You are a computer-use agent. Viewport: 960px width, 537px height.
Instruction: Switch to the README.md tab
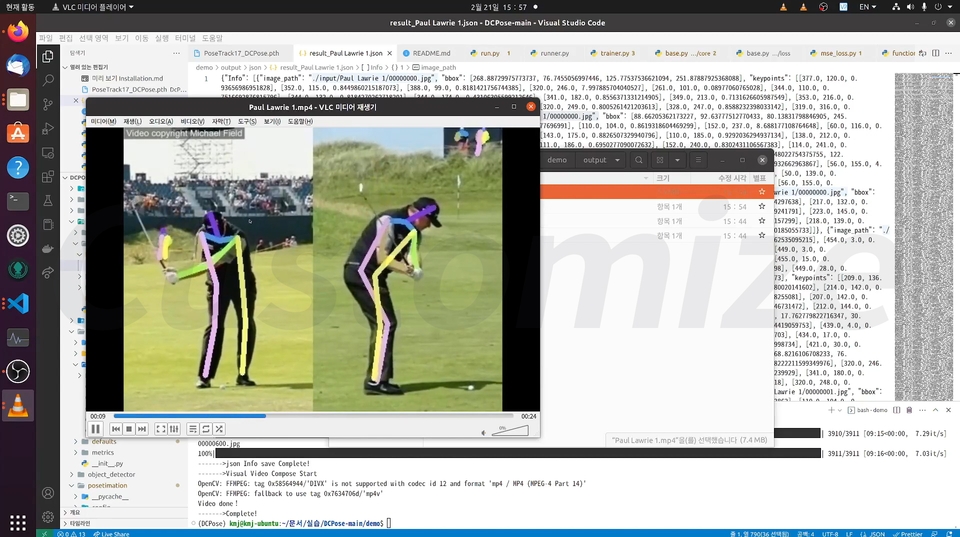427,53
